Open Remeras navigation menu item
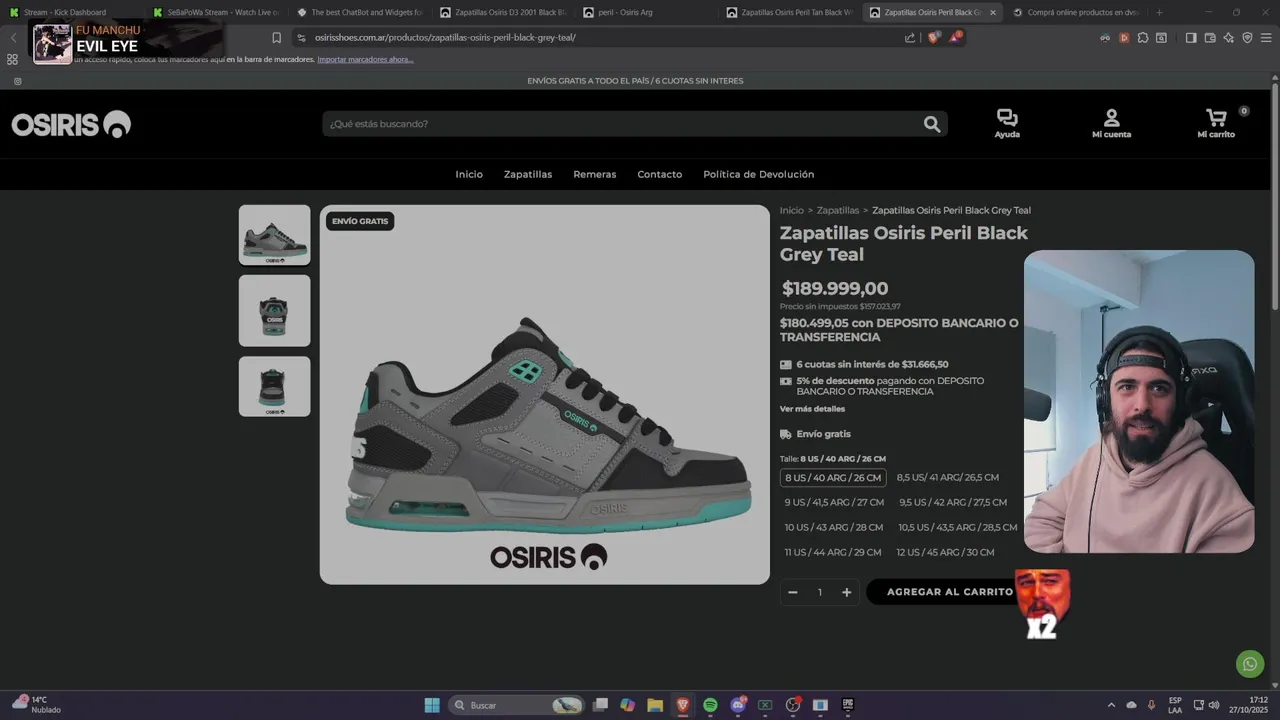The width and height of the screenshot is (1280, 720). 595,174
